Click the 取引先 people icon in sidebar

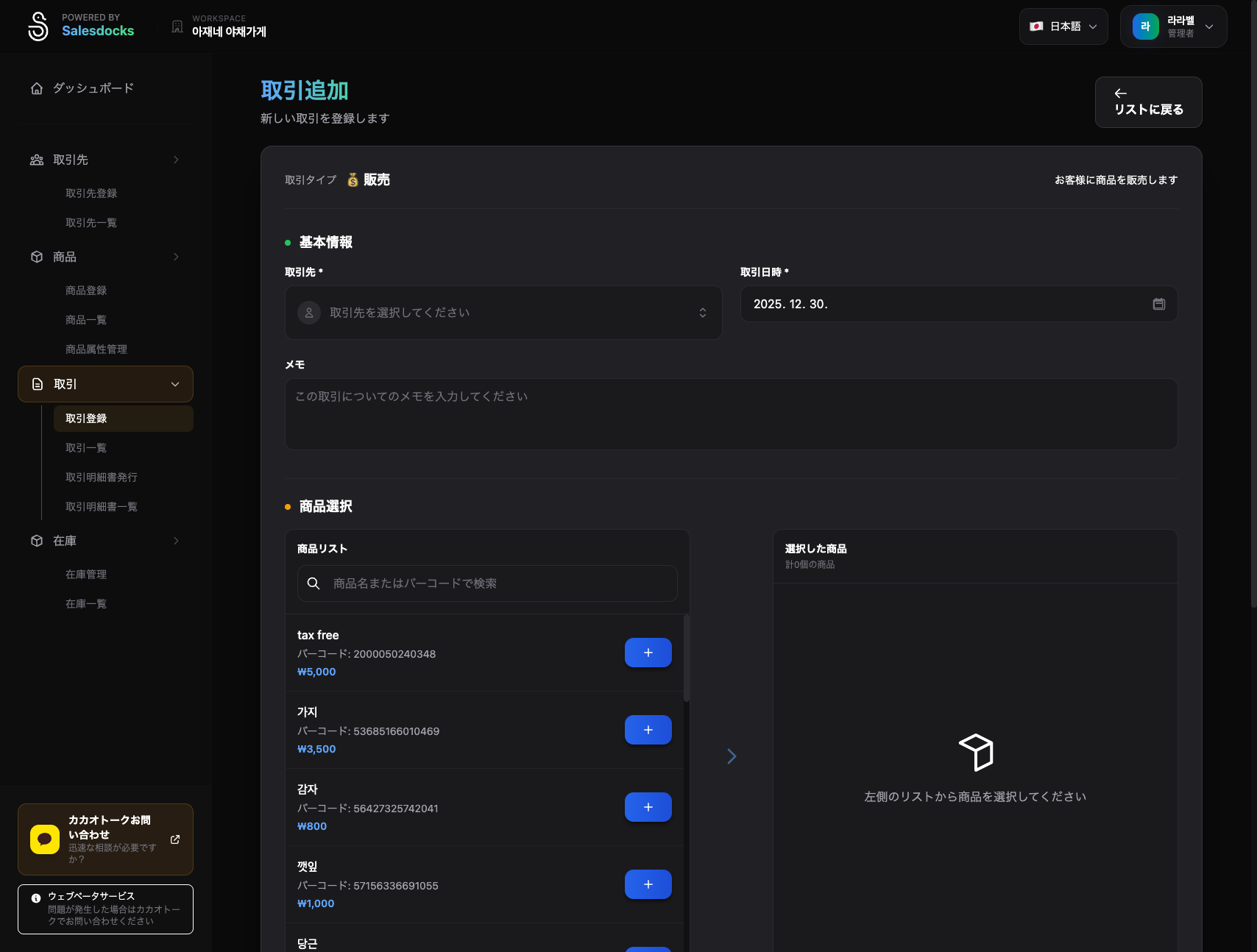coord(37,160)
